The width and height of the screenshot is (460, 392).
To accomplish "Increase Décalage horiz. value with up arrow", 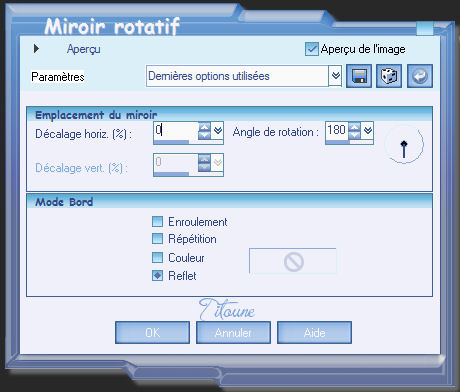I will 204,127.
